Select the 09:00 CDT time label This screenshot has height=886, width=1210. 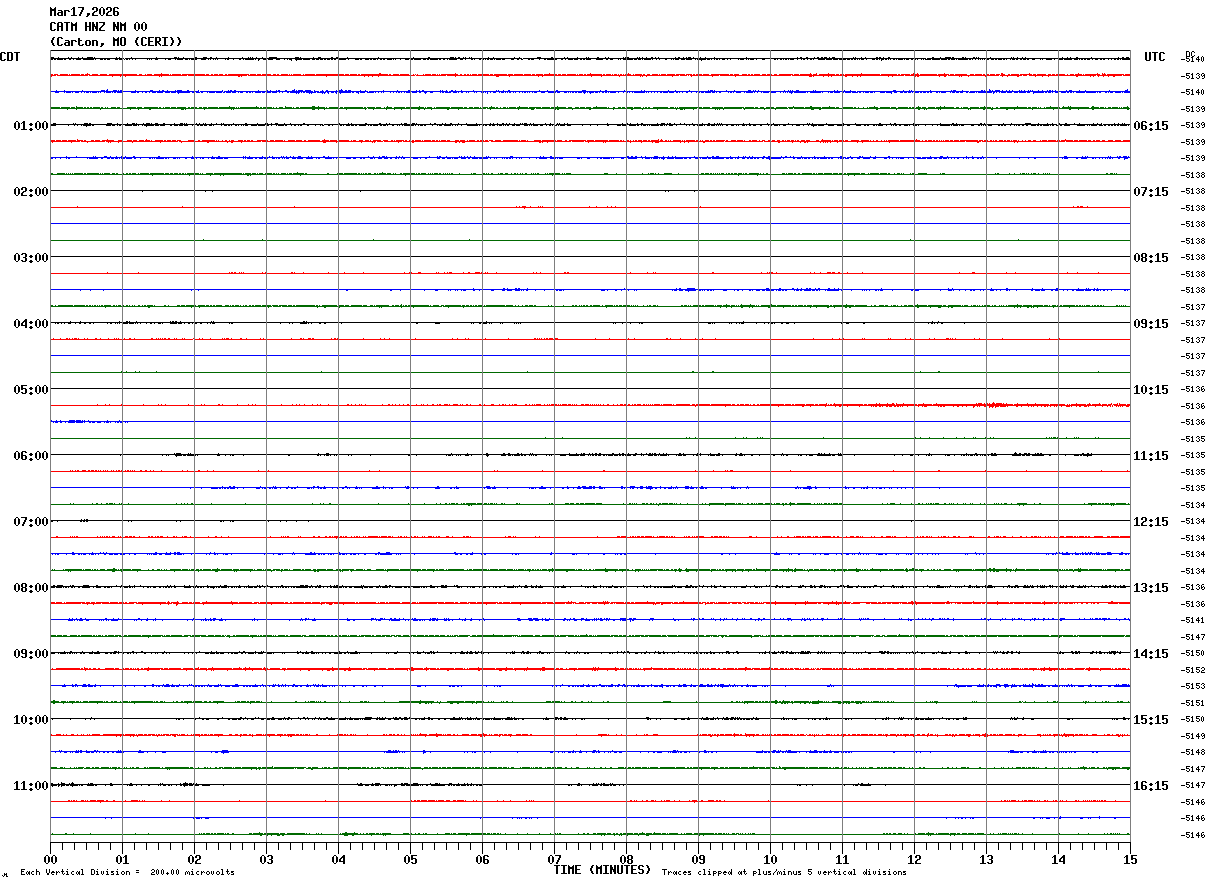[x=31, y=654]
